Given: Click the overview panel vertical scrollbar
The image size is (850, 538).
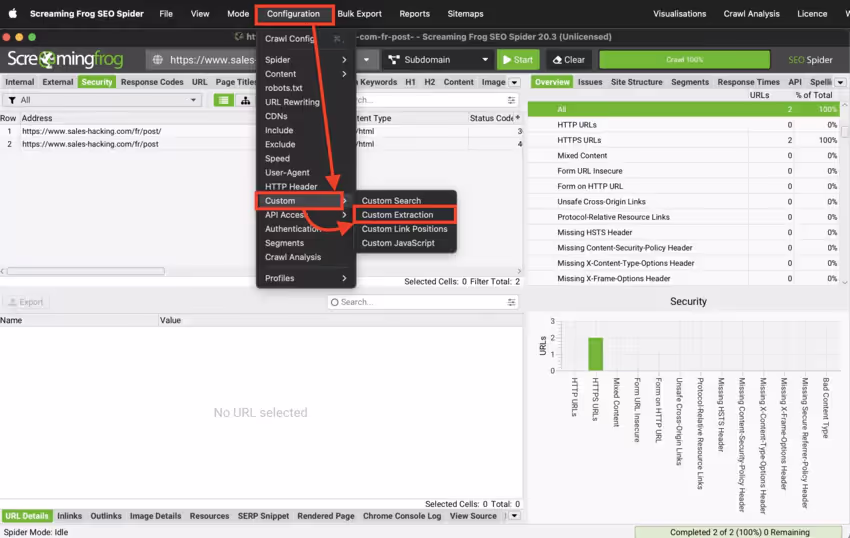Looking at the screenshot, I should (845, 131).
